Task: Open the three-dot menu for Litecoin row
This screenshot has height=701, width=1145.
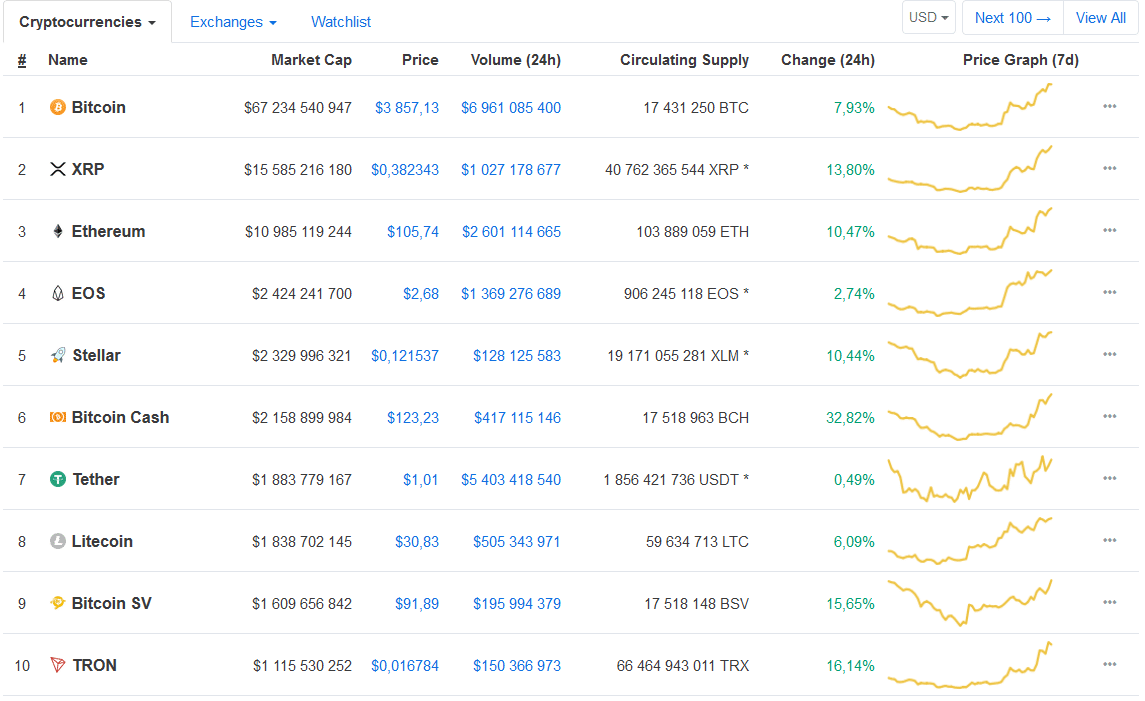Action: pos(1109,541)
